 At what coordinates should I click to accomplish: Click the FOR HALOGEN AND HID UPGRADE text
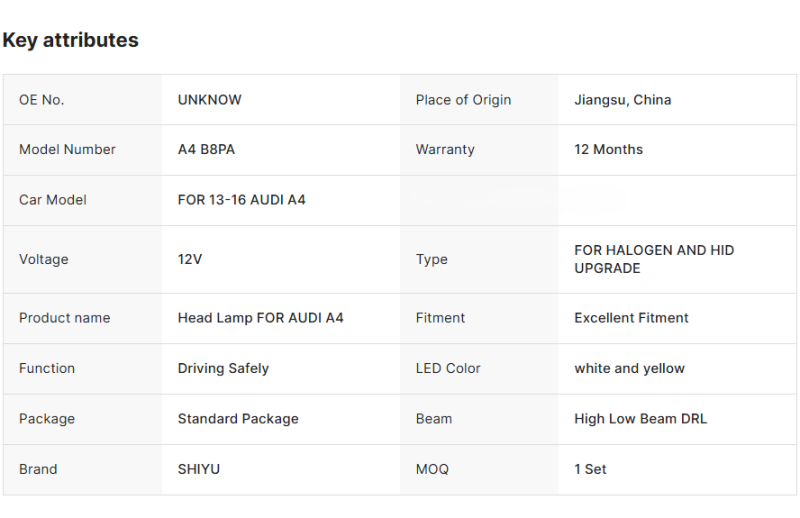[x=653, y=259]
